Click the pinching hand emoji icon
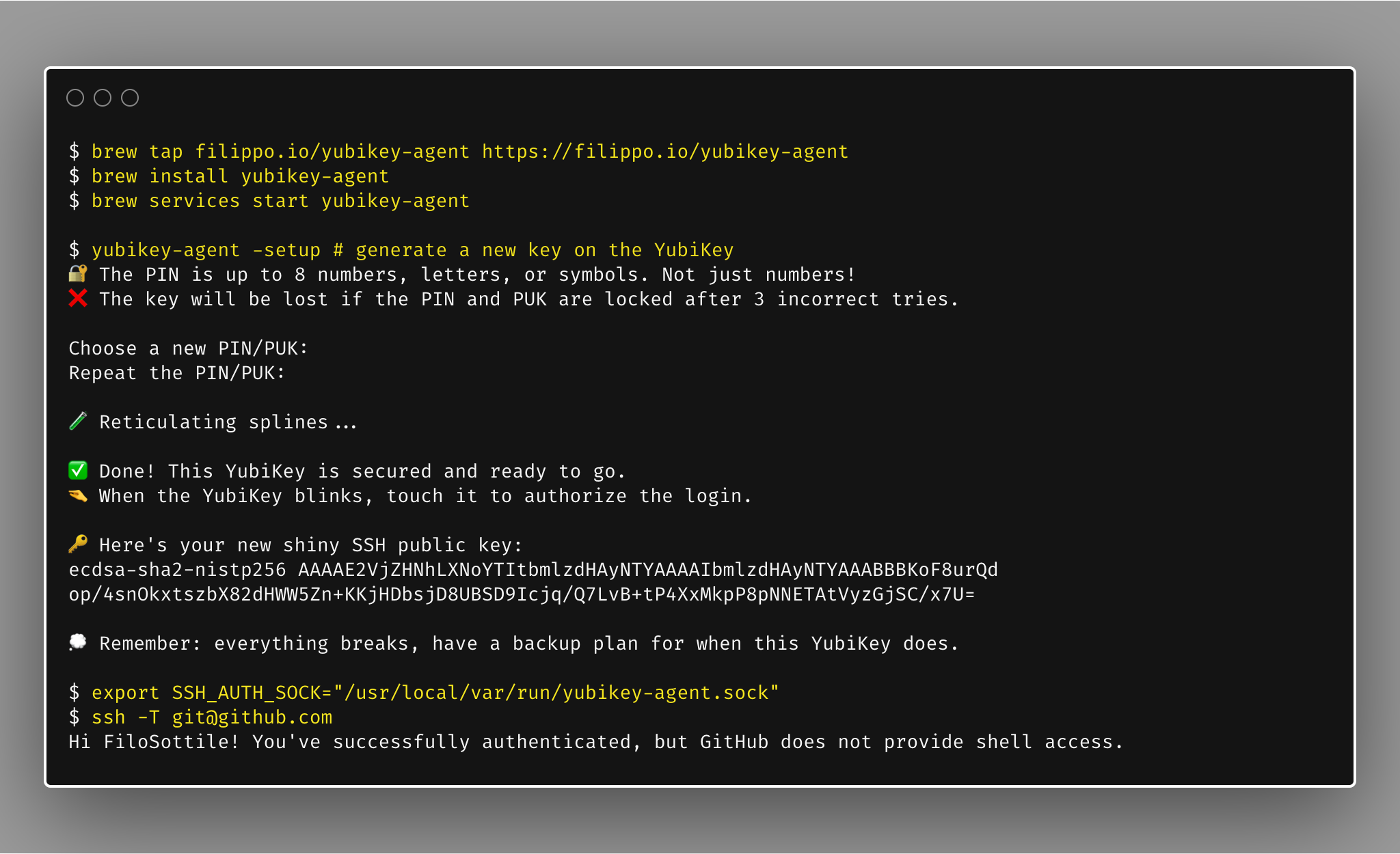Viewport: 1400px width, 854px height. pos(78,495)
